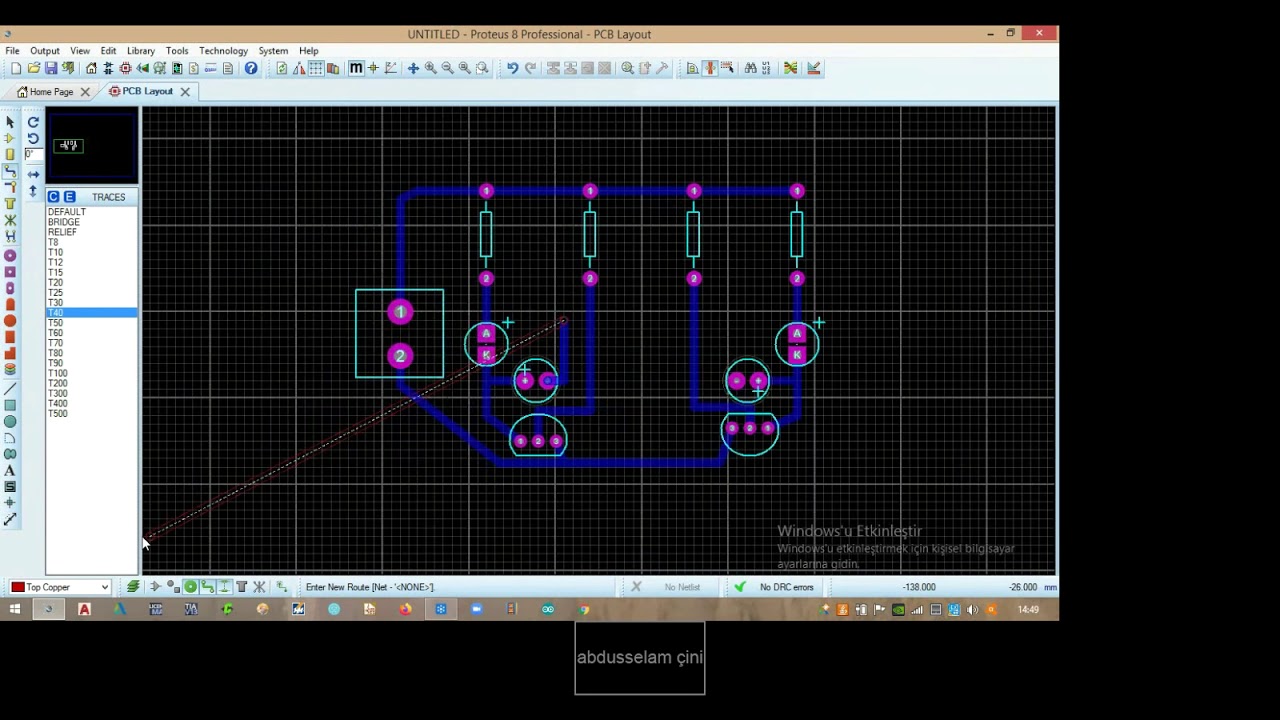This screenshot has height=720, width=1280.
Task: Open the File menu
Action: [x=12, y=51]
